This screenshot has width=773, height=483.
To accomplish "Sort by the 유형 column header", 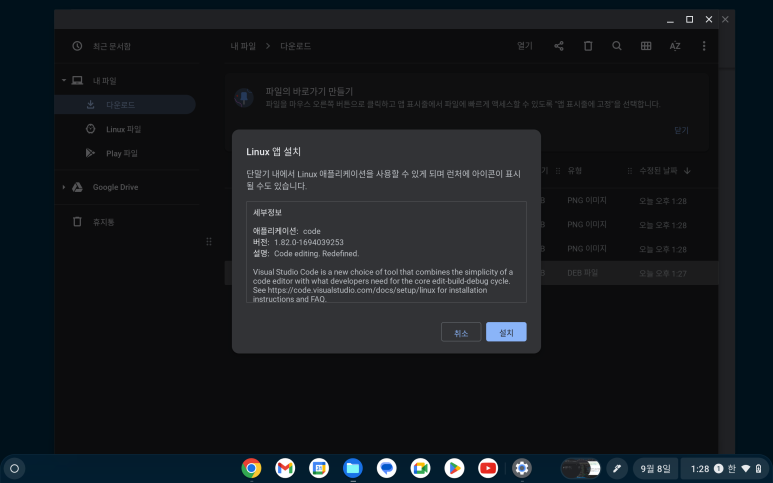I will [x=574, y=171].
